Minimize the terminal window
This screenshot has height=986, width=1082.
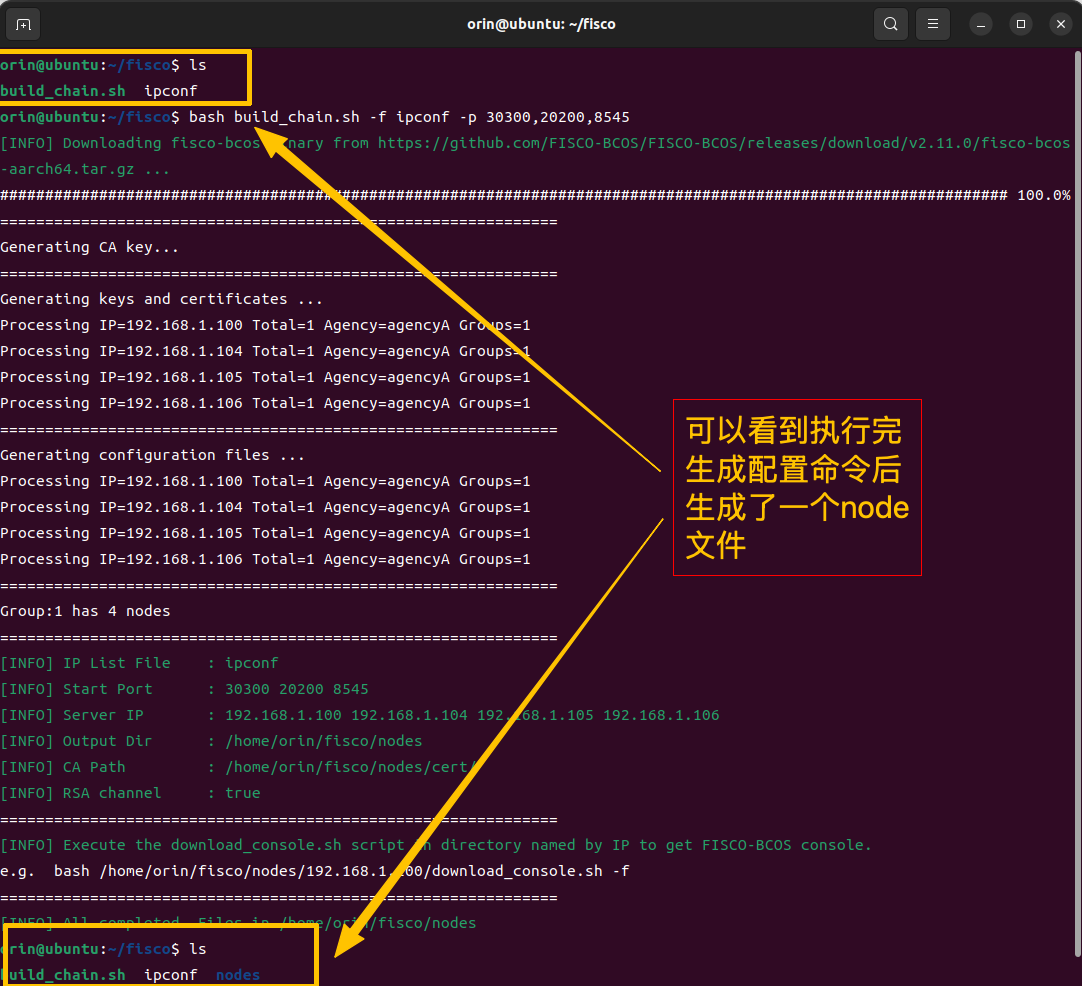[x=981, y=25]
